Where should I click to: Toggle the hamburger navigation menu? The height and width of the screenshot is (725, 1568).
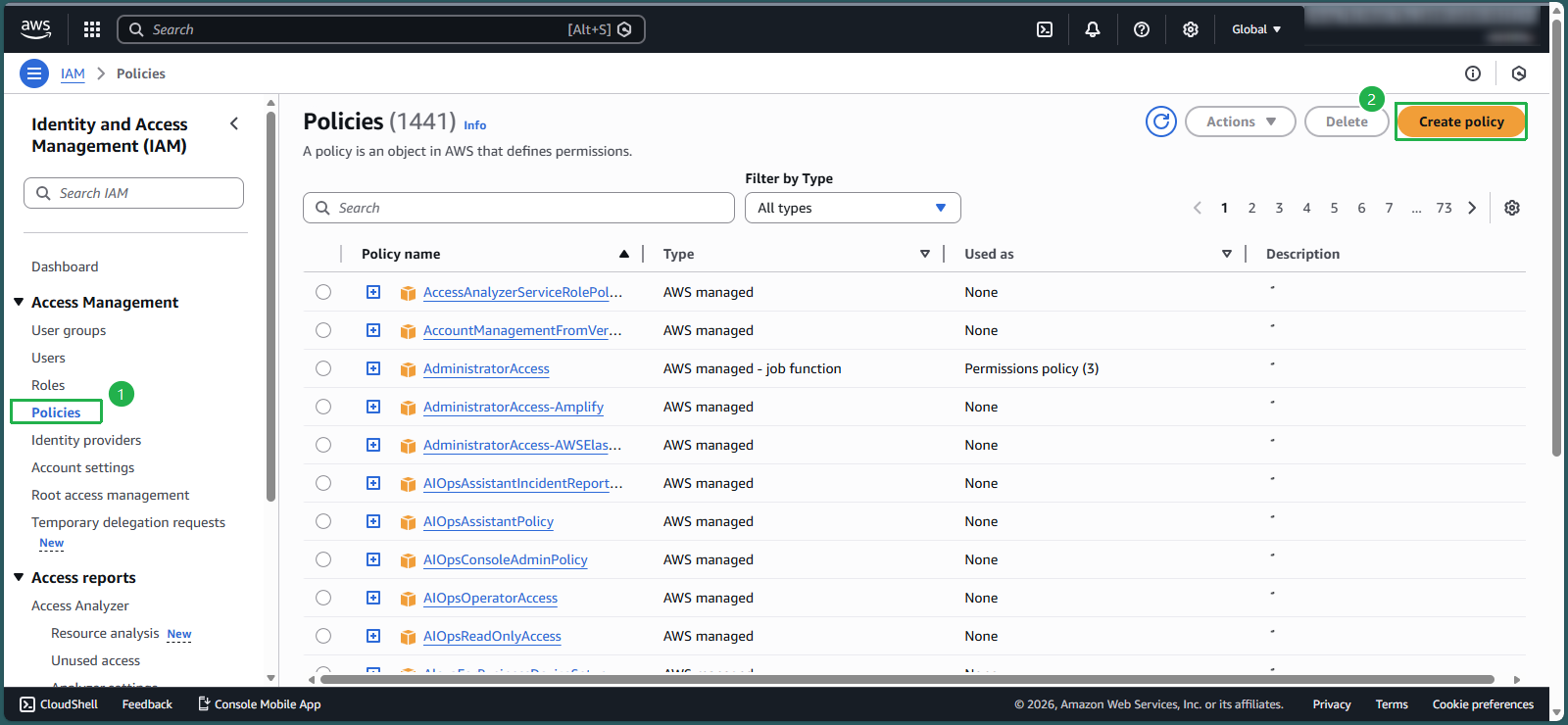pos(34,73)
